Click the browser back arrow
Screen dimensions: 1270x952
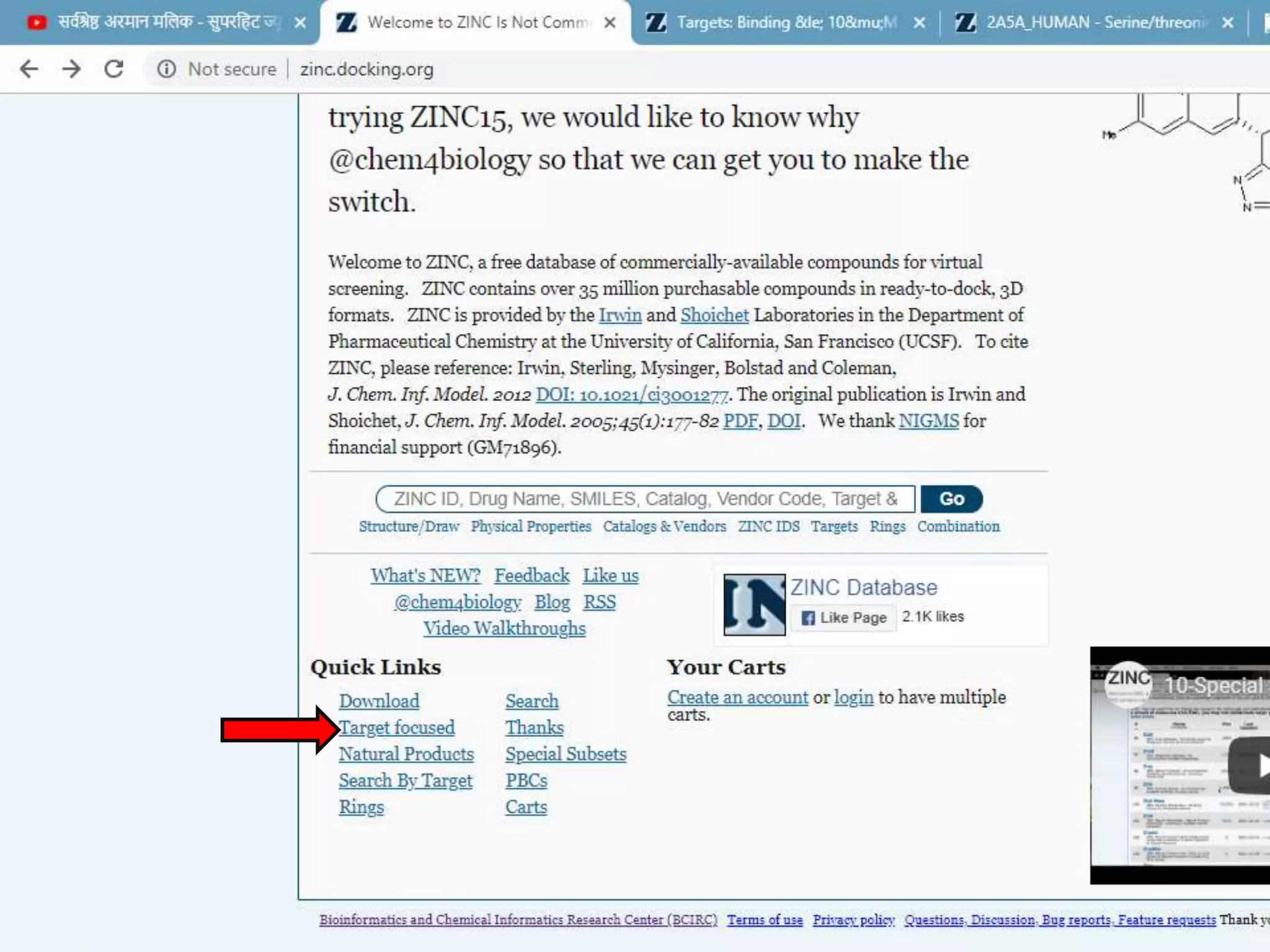(x=29, y=69)
